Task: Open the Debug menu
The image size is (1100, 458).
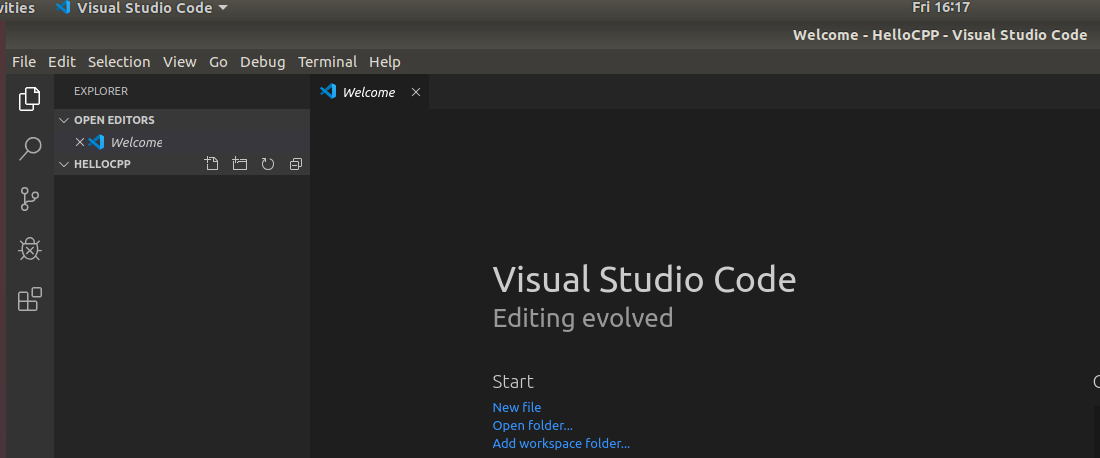Action: (262, 62)
